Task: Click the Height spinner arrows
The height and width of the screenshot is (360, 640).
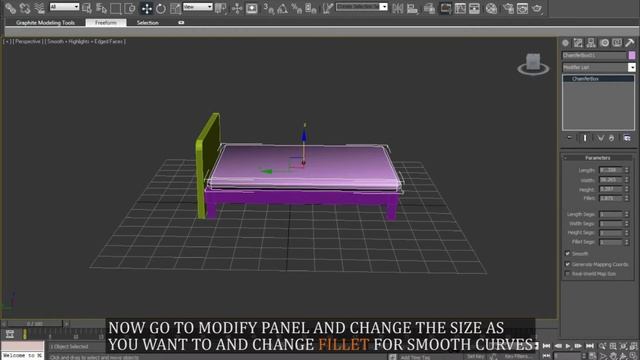Action: (x=627, y=189)
